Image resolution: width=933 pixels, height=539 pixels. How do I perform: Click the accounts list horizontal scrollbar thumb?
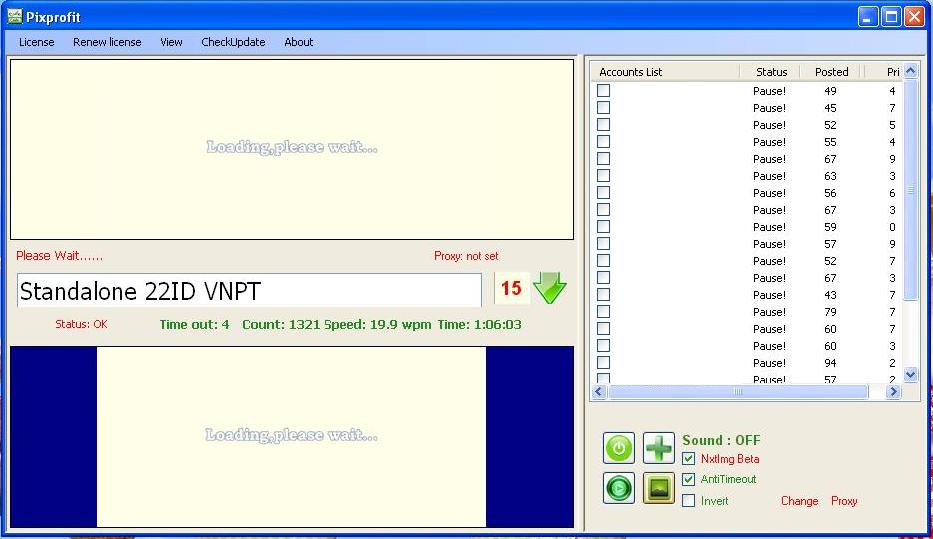pyautogui.click(x=738, y=391)
